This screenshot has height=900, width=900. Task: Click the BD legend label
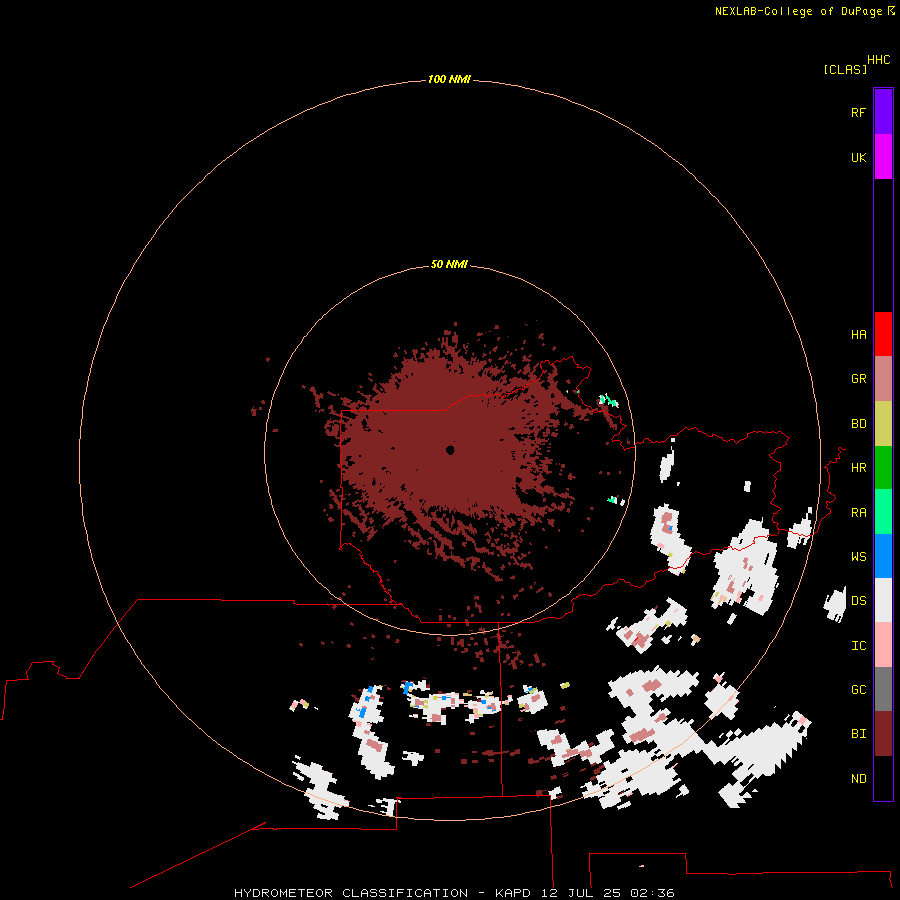click(x=858, y=424)
